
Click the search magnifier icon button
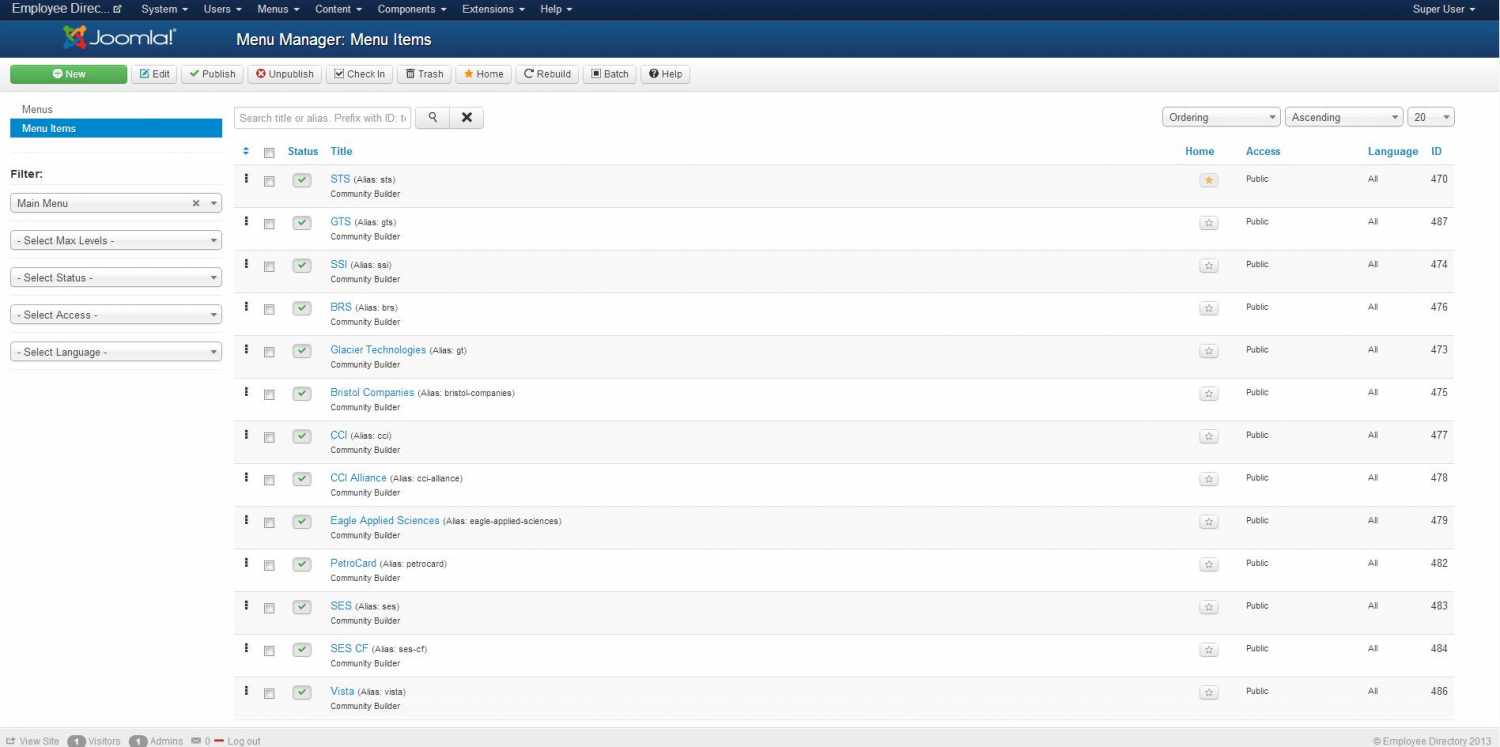point(432,118)
